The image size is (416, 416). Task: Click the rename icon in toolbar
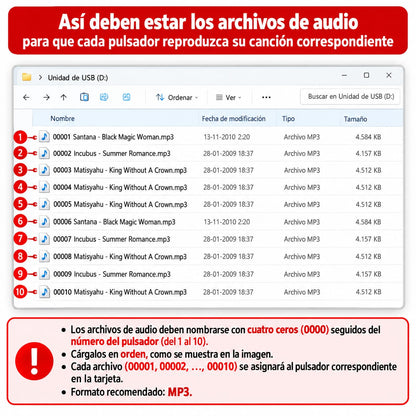click(x=104, y=97)
